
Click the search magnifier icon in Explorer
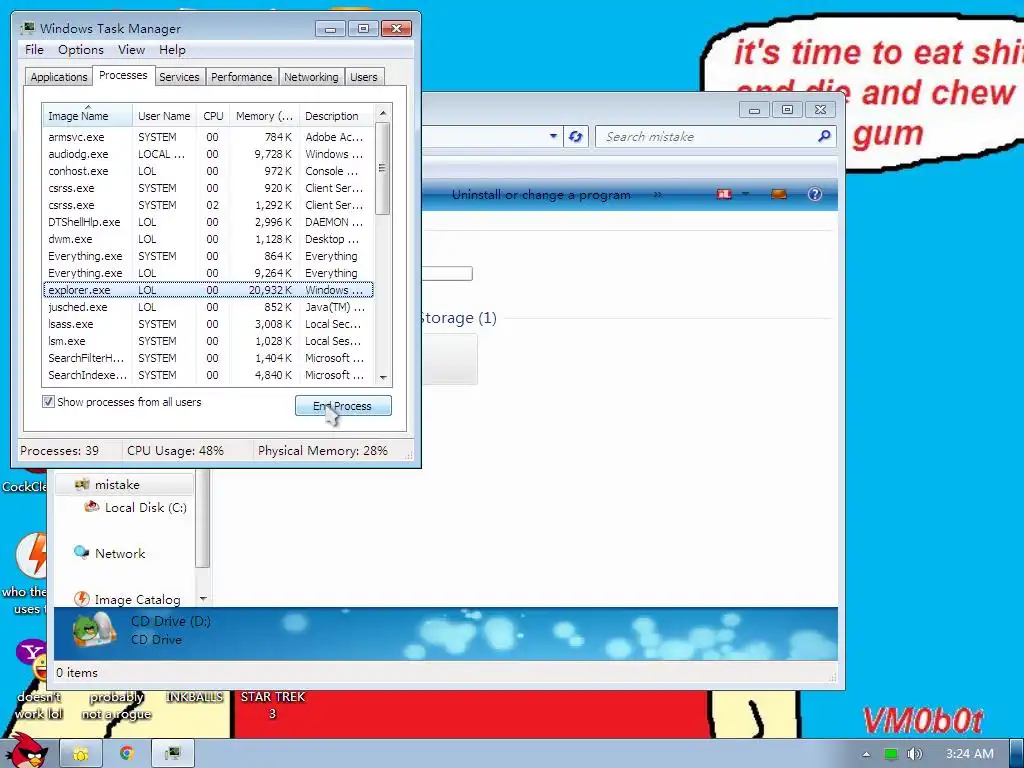(x=824, y=136)
